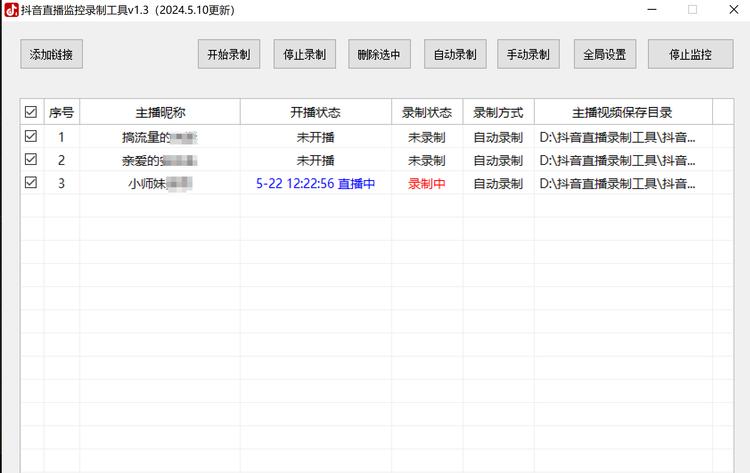Viewport: 750px width, 473px height.
Task: Select the streamer name starting 小师妹
Action: (160, 183)
